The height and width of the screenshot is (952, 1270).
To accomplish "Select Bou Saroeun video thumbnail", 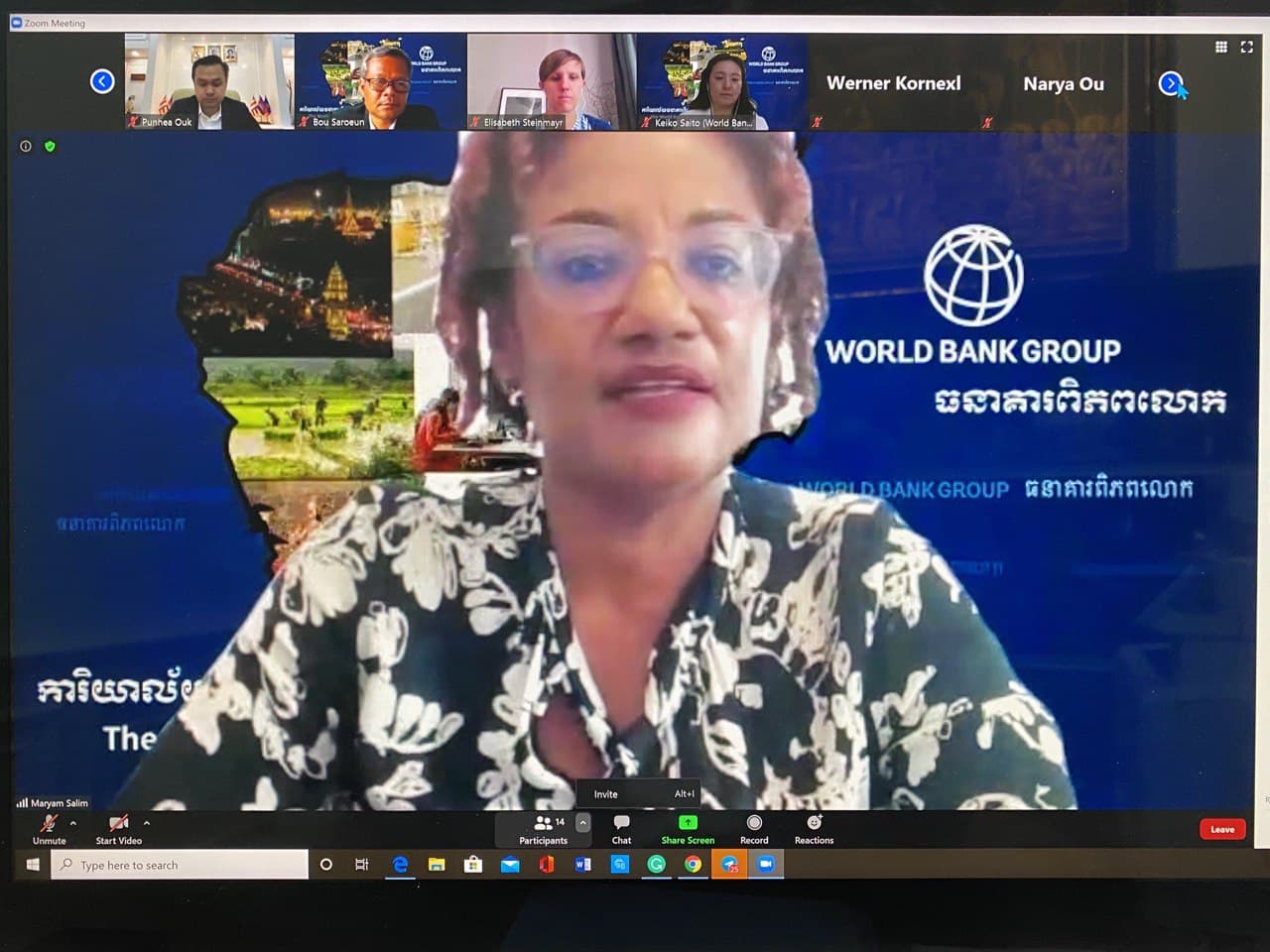I will [x=381, y=81].
